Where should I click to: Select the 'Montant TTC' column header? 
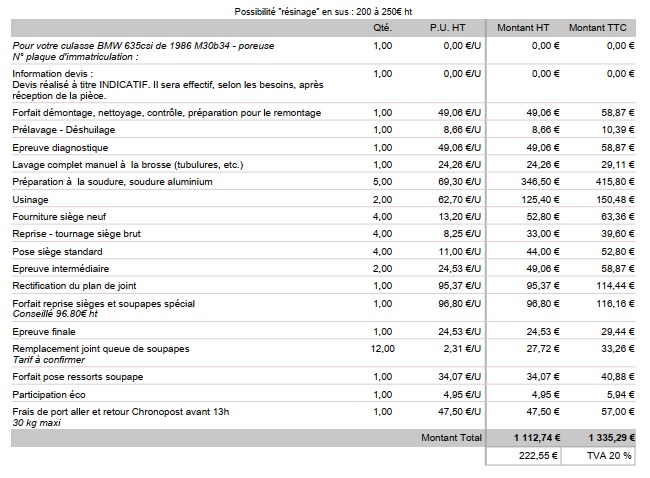click(x=601, y=27)
